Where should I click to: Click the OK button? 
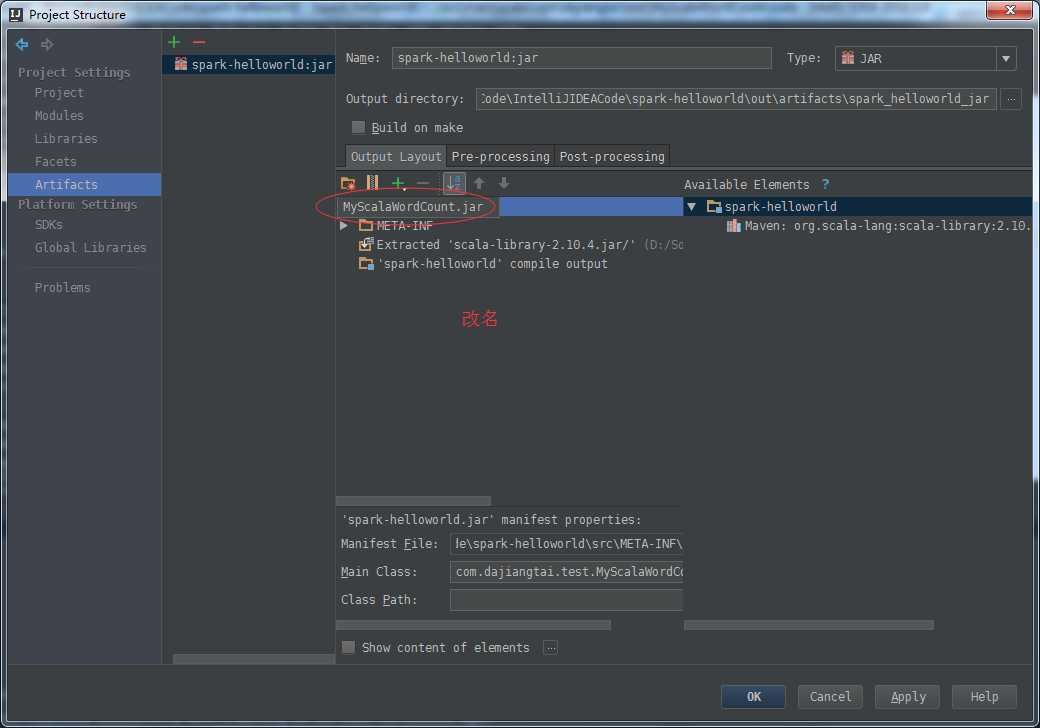coord(753,697)
